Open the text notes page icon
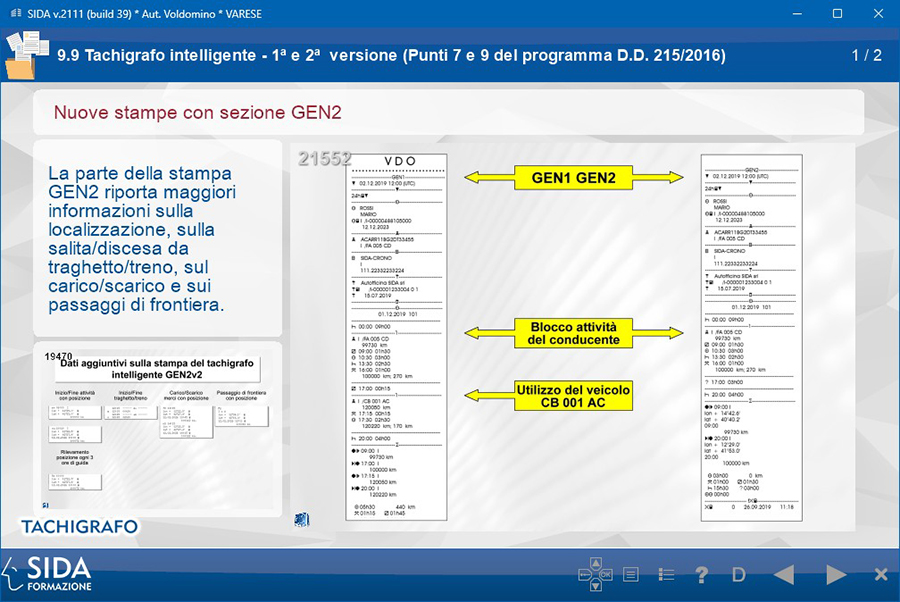The height and width of the screenshot is (602, 900). (x=631, y=575)
